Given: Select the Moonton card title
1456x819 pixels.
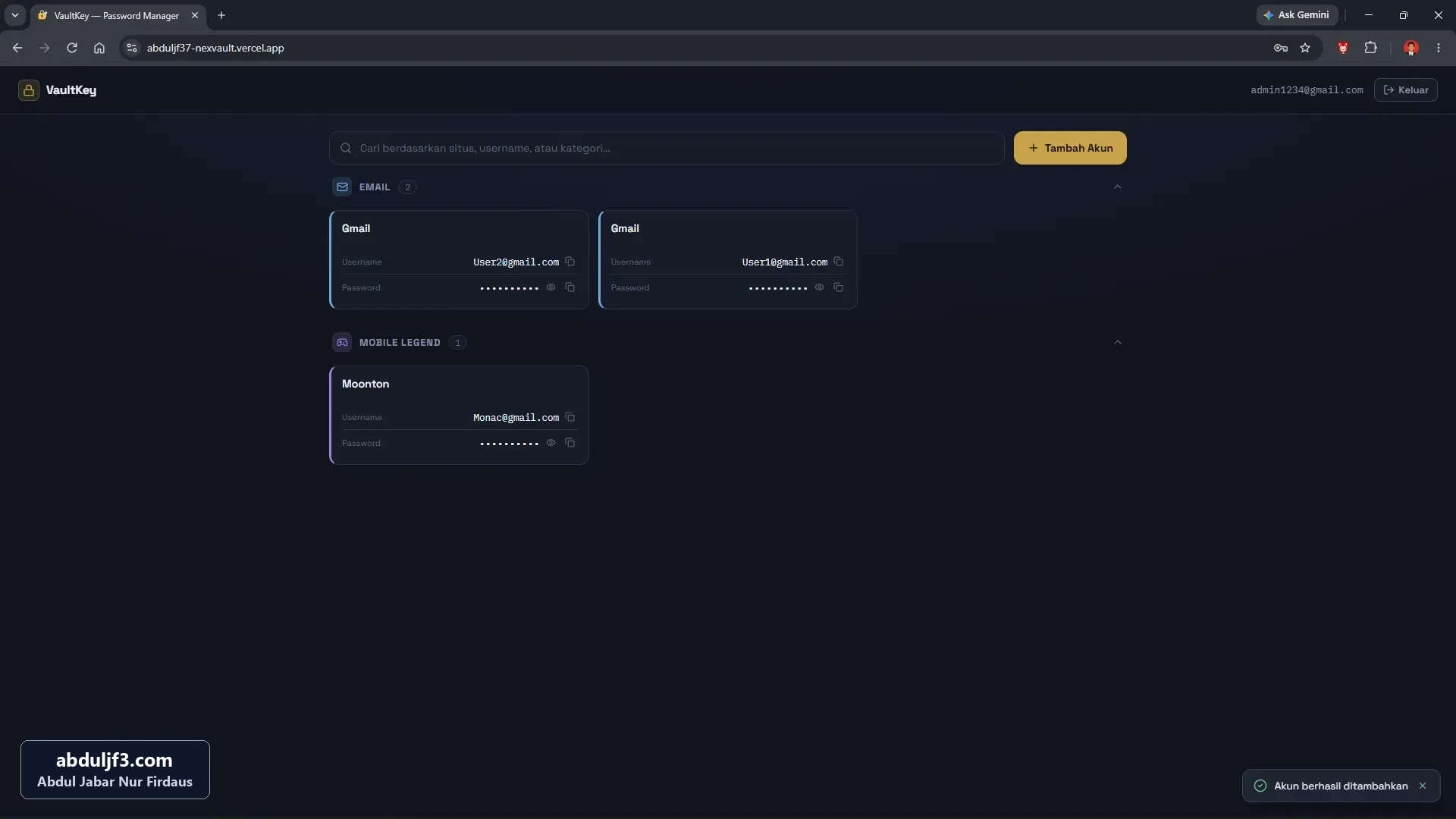Looking at the screenshot, I should click(366, 384).
